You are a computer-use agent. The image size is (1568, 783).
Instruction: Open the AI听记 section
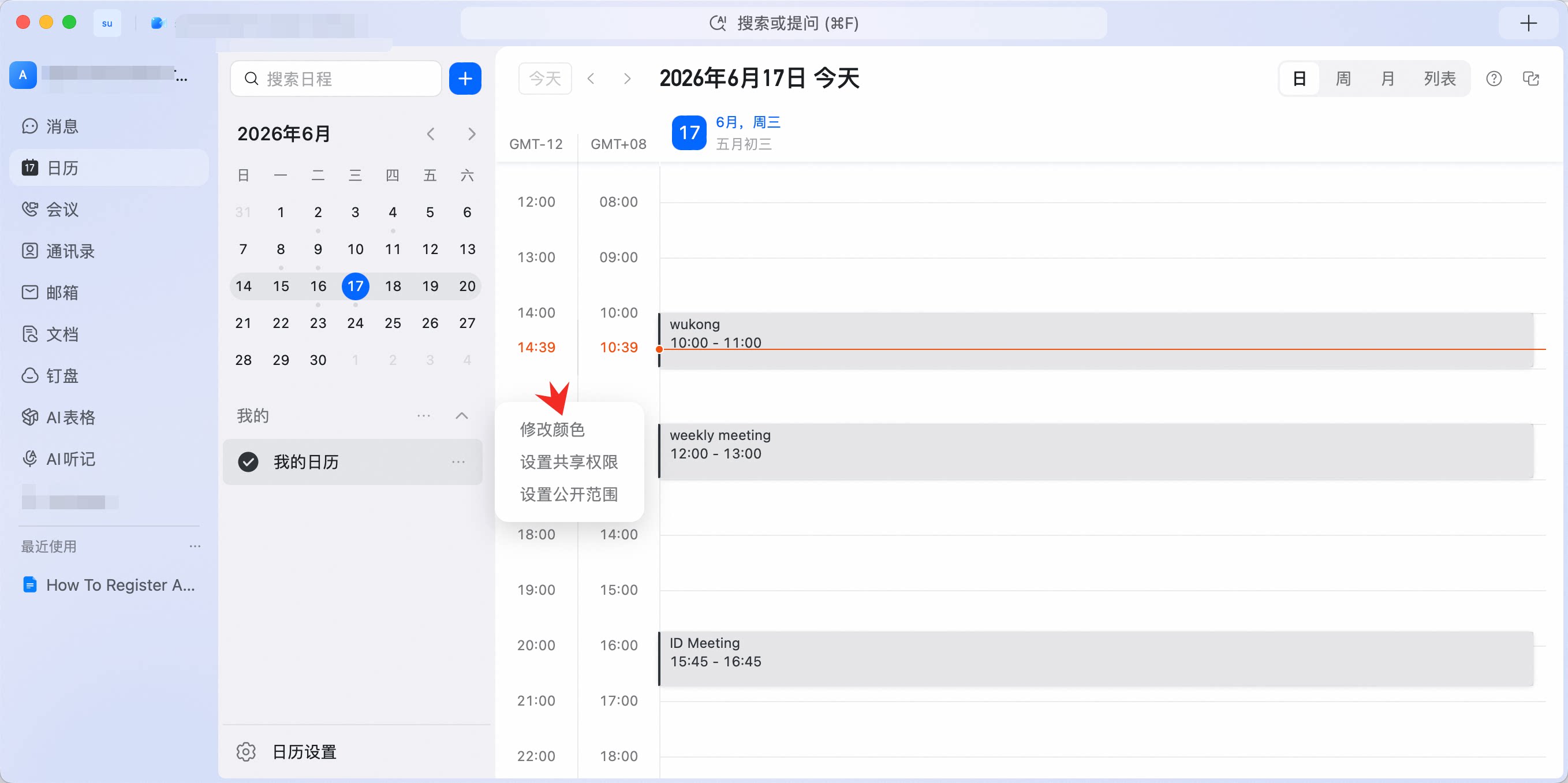(58, 458)
